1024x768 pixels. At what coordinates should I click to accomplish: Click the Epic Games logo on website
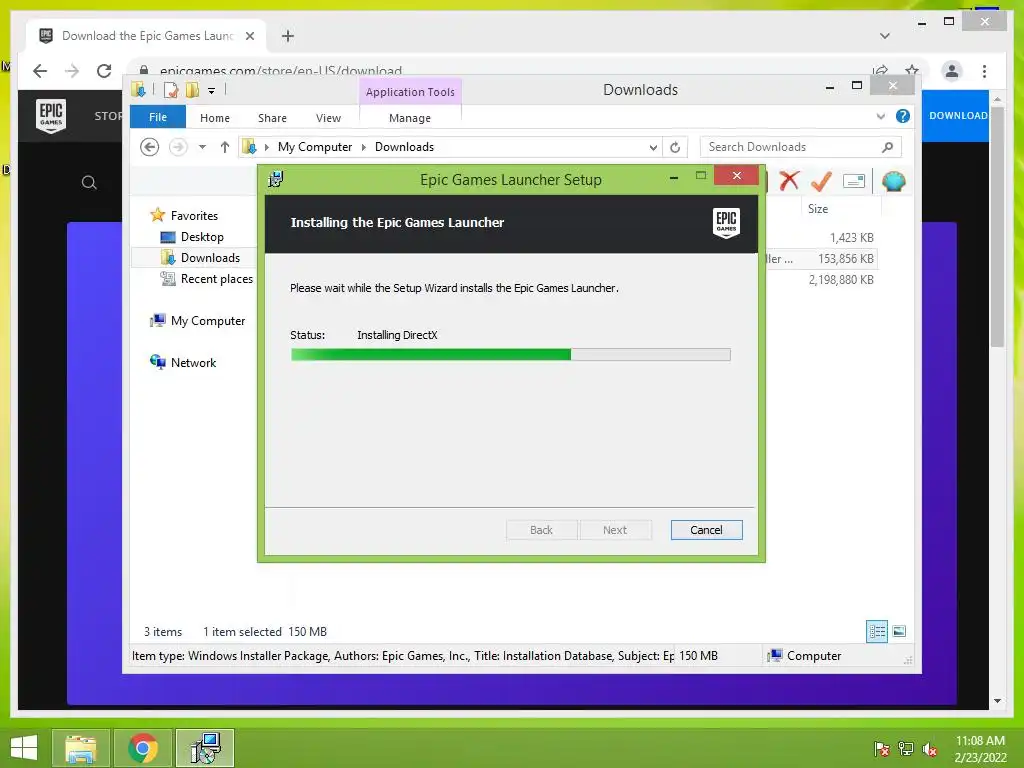[x=51, y=116]
